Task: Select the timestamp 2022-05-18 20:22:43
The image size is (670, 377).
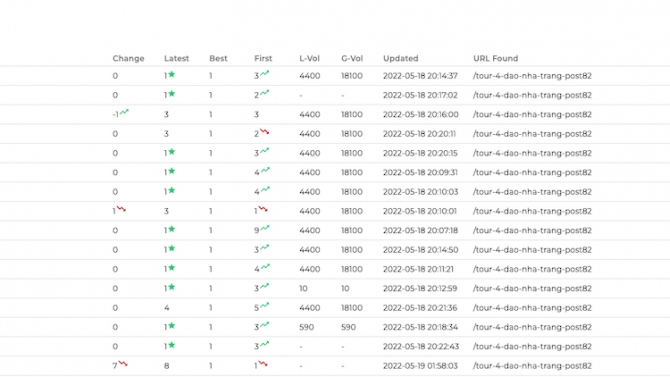Action: pyautogui.click(x=421, y=347)
